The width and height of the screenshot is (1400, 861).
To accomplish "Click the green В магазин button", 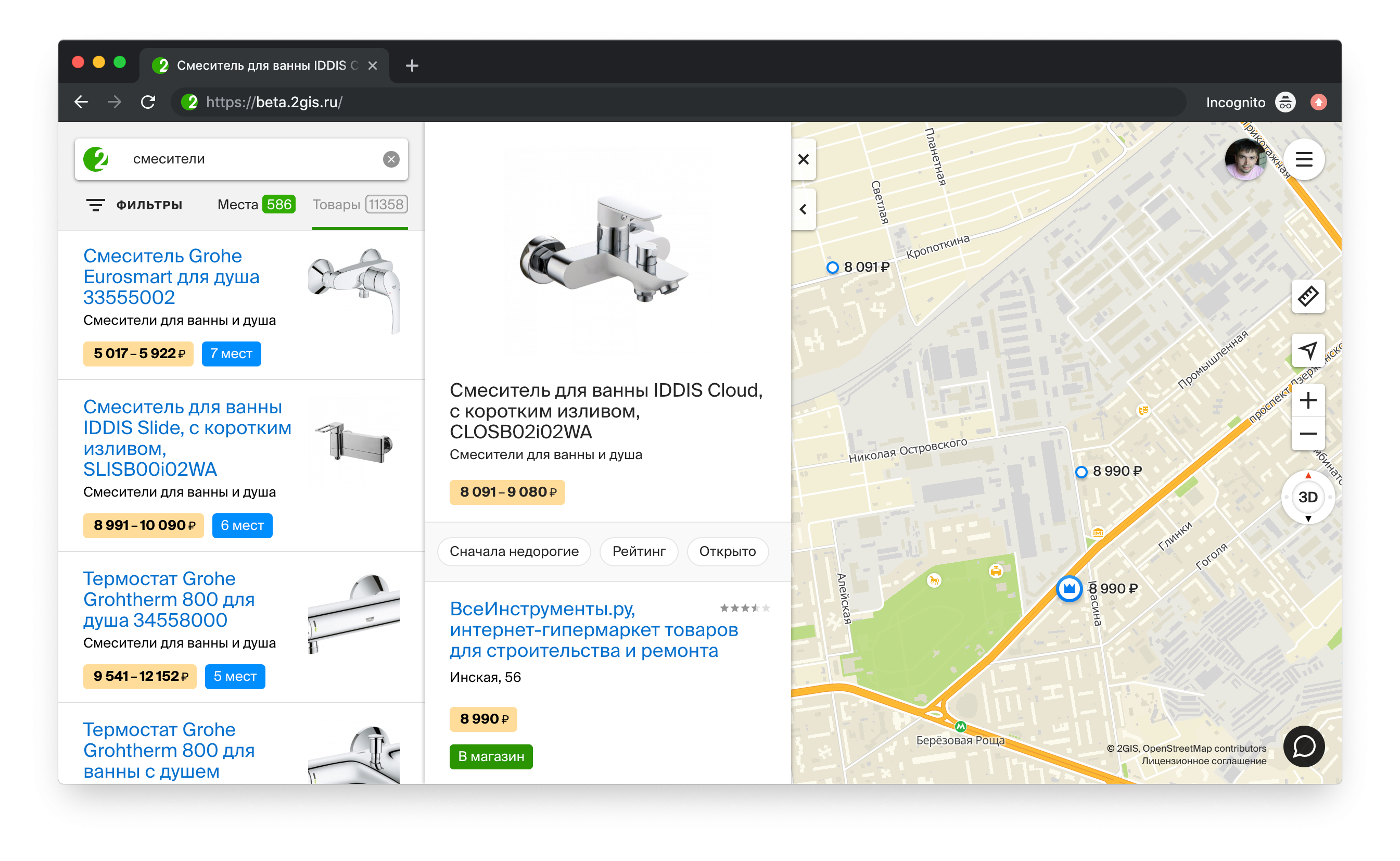I will point(490,756).
